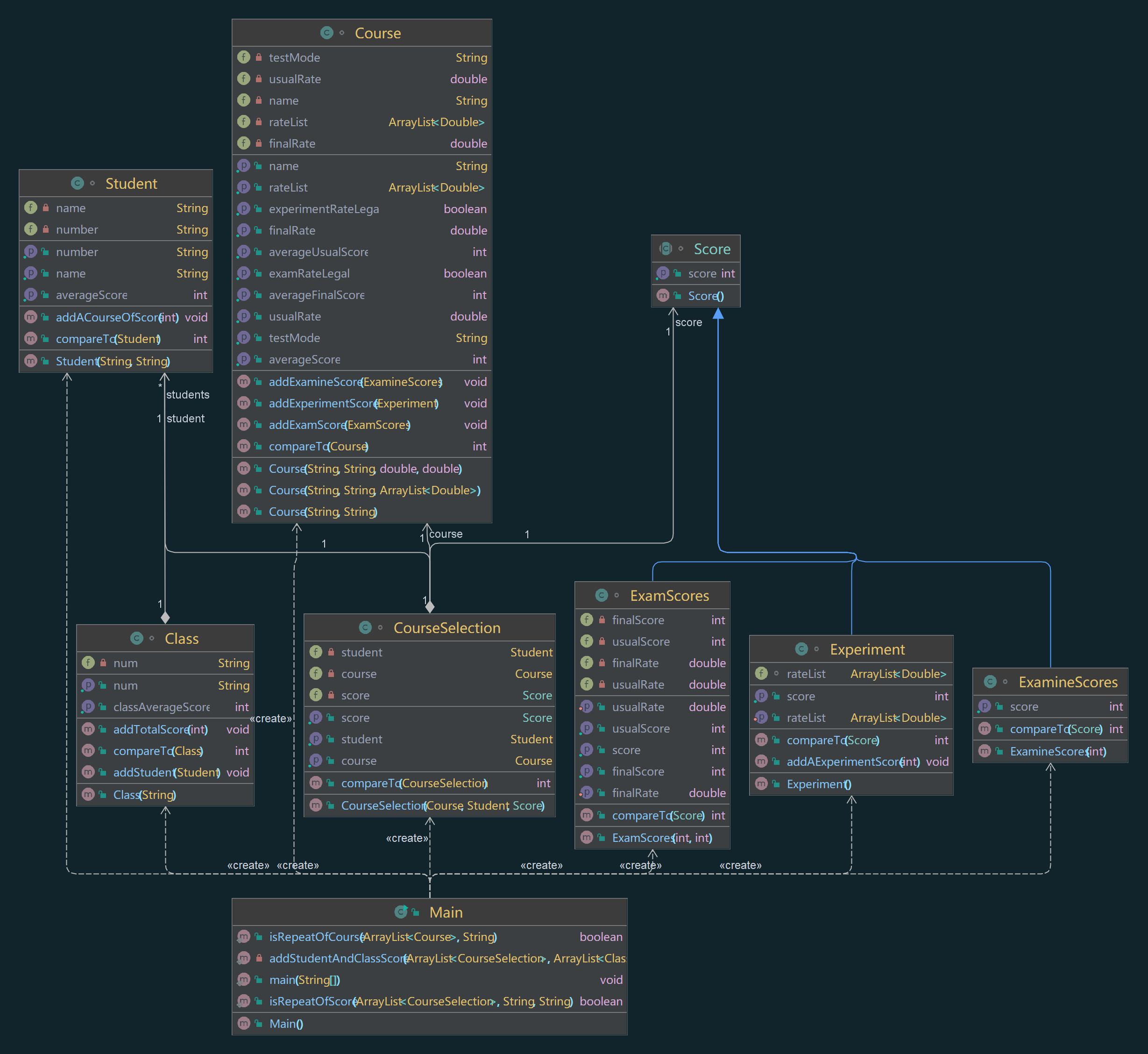Viewport: 1148px width, 1054px height.
Task: Click the main(String[]) method entry
Action: [x=305, y=980]
